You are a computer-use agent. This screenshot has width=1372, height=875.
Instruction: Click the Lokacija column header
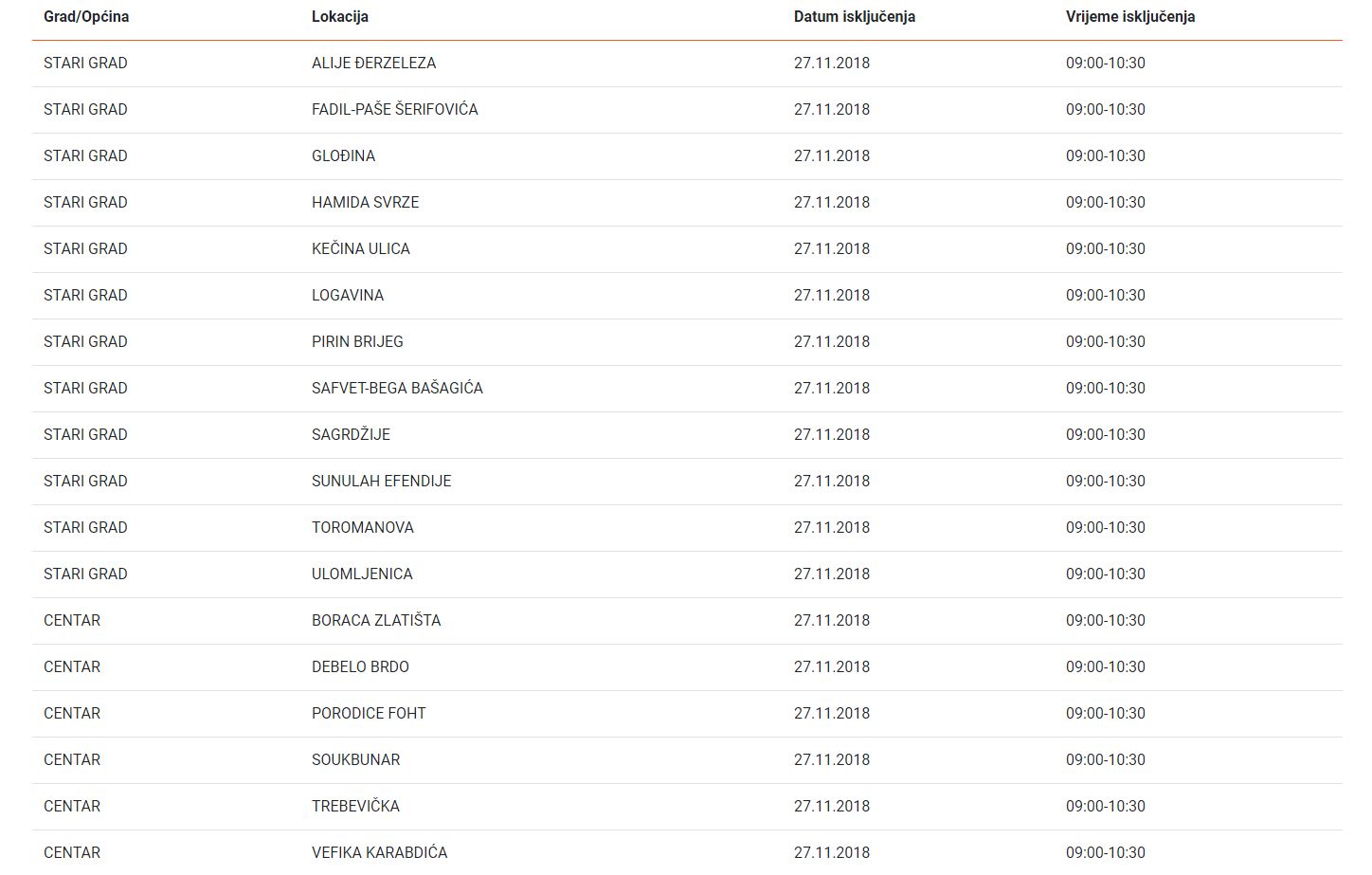tap(340, 17)
